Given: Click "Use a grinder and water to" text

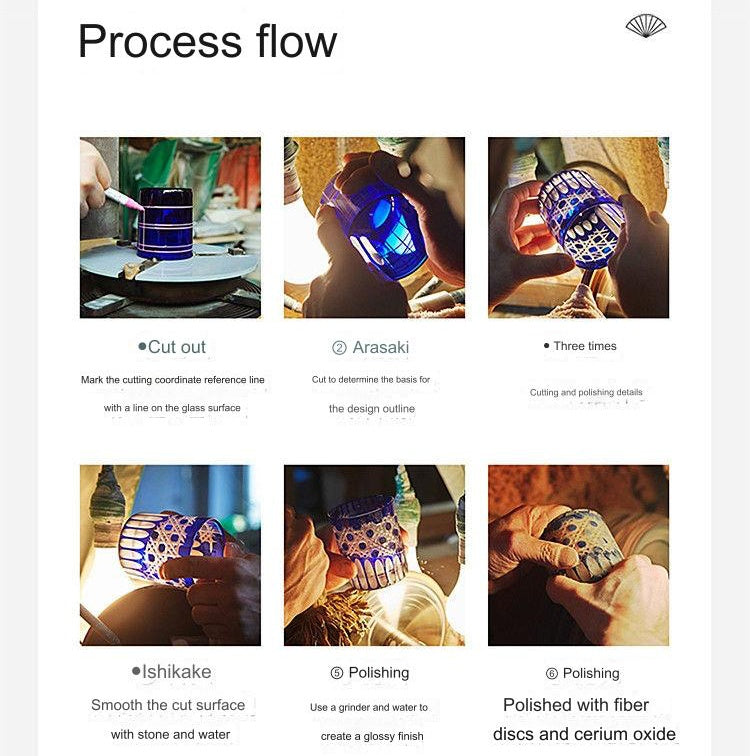Looking at the screenshot, I should 369,708.
